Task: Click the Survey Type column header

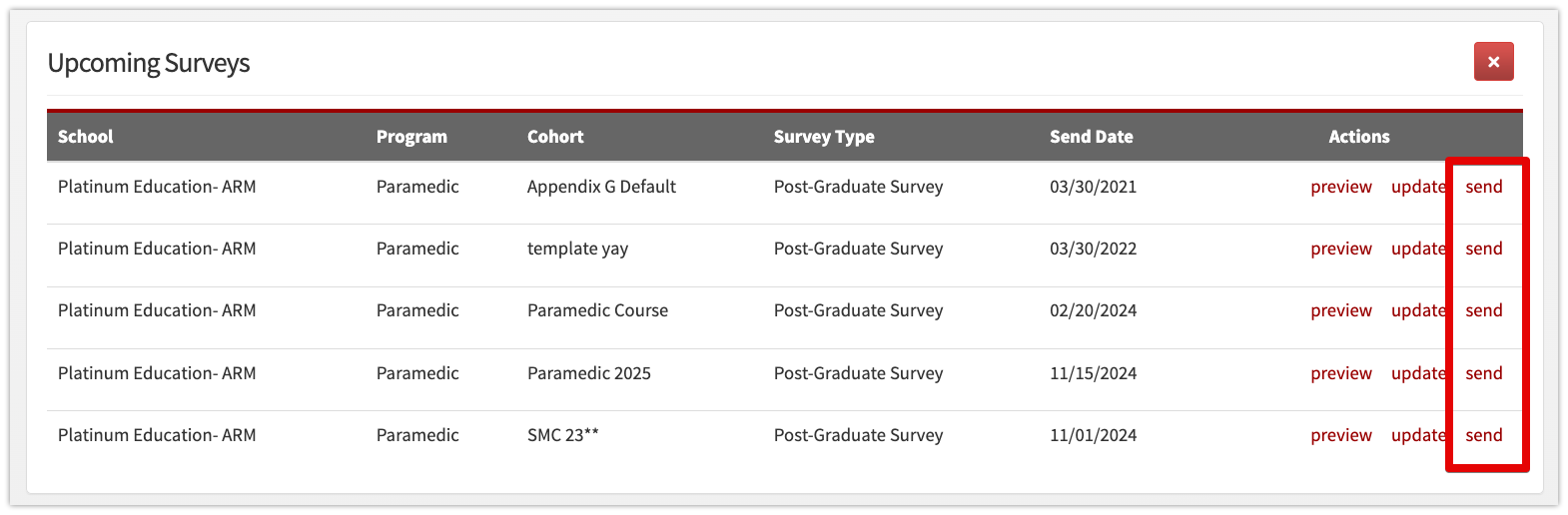Action: coord(824,137)
